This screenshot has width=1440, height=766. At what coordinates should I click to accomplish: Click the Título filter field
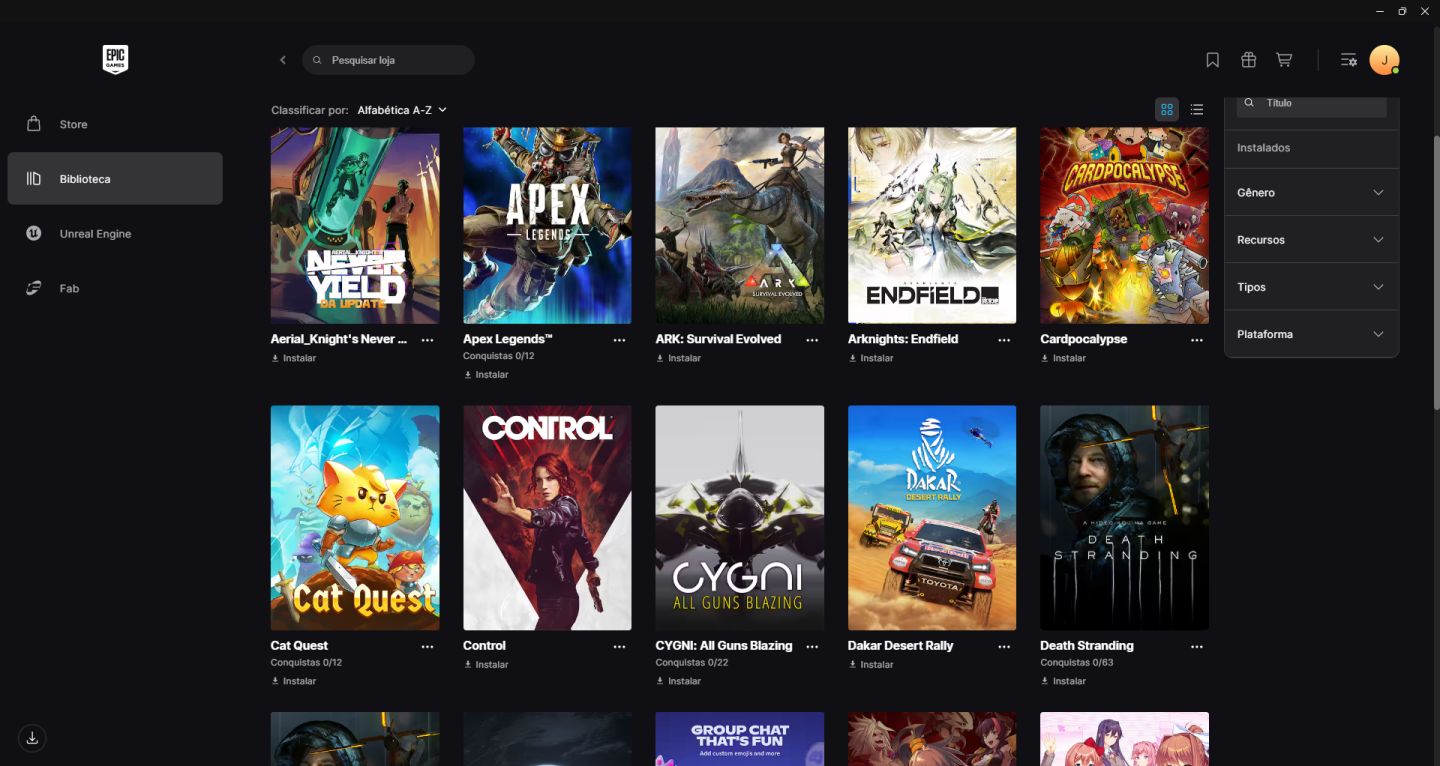1311,105
